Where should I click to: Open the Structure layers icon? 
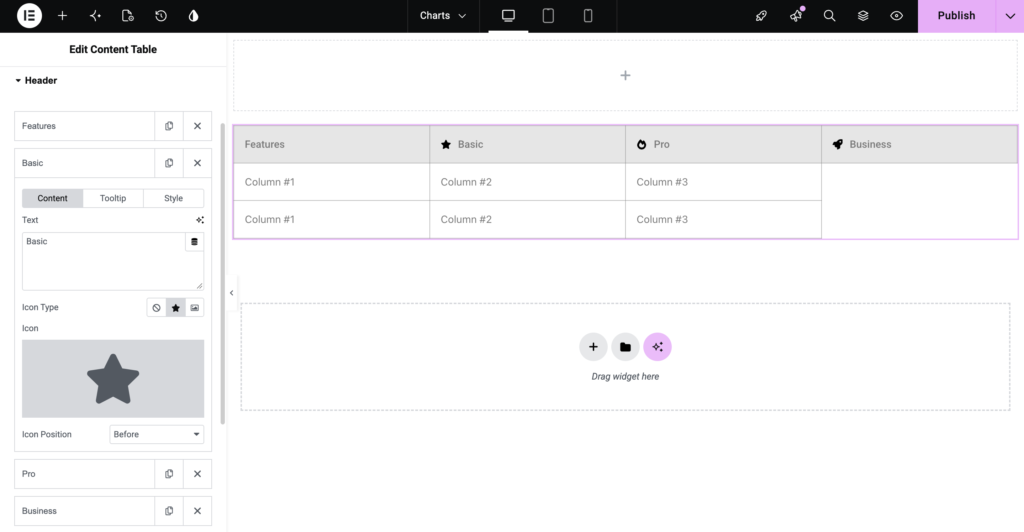(x=863, y=16)
